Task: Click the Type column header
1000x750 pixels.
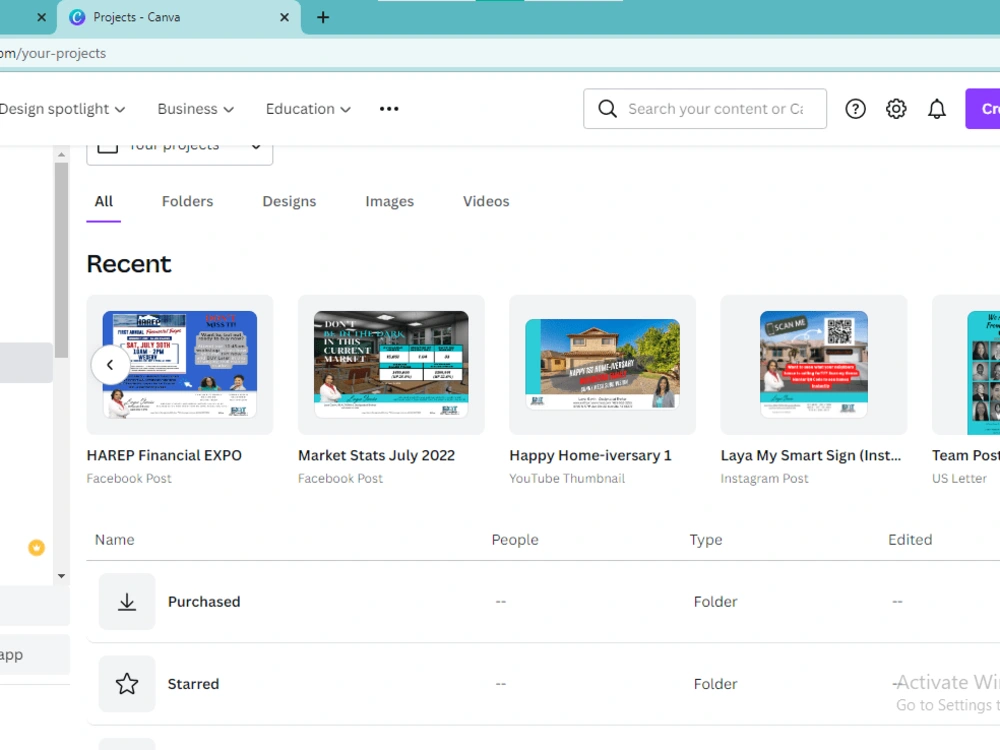Action: point(705,540)
